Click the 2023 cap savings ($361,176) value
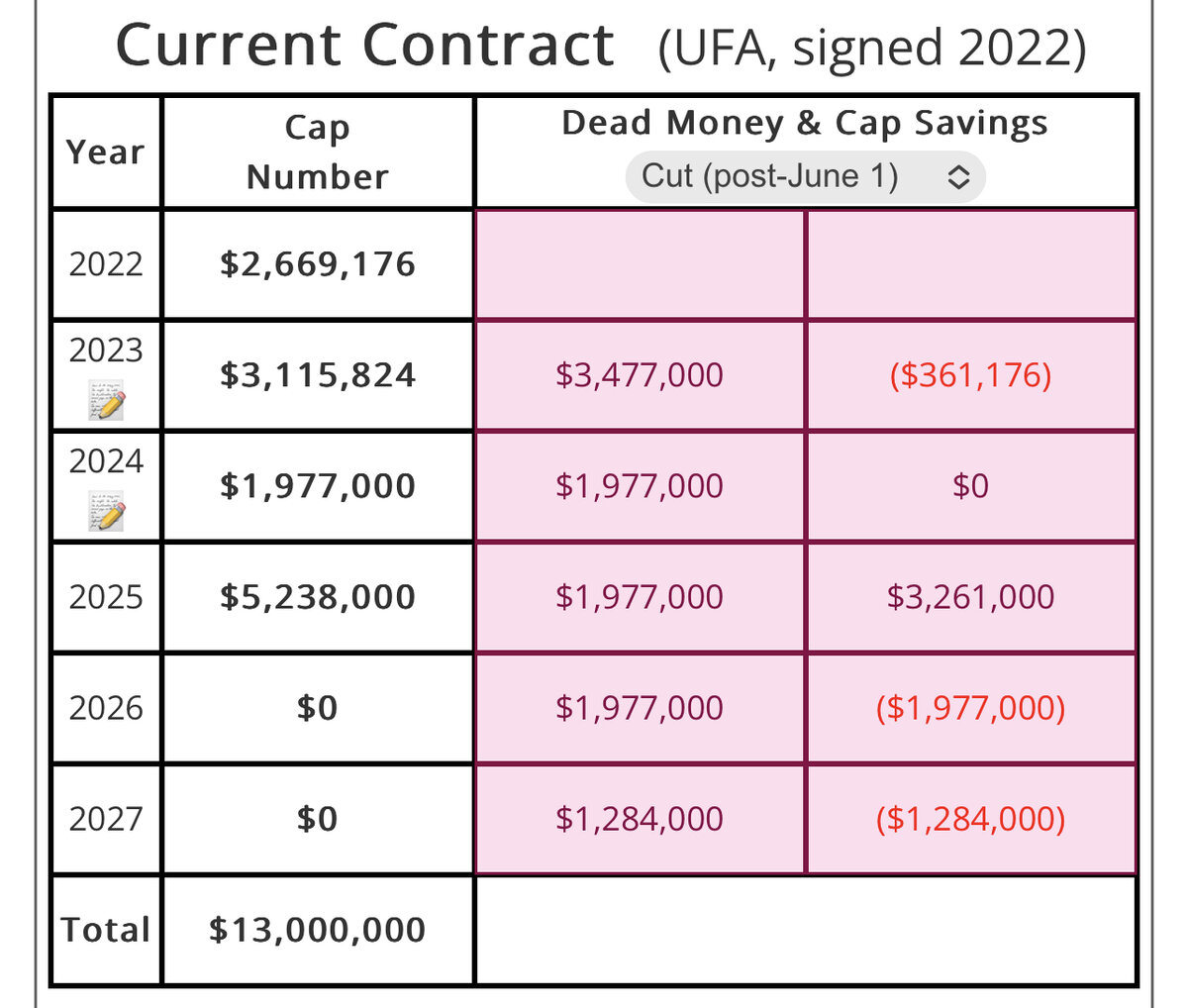Screen dimensions: 1188x1008 coord(970,375)
